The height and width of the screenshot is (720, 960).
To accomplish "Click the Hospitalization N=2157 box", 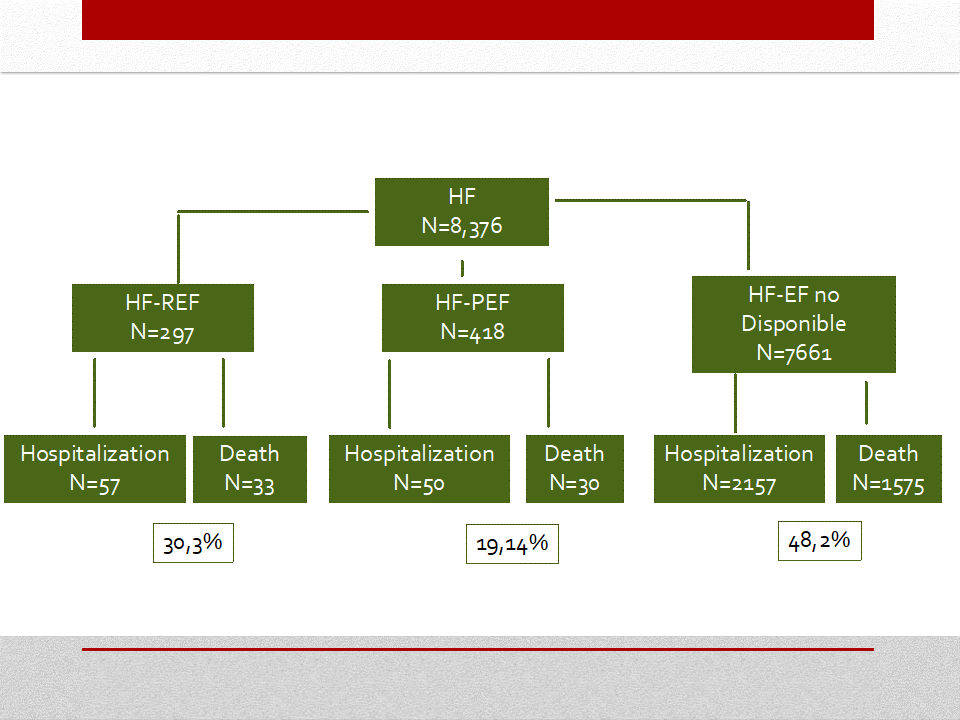I will coord(739,469).
